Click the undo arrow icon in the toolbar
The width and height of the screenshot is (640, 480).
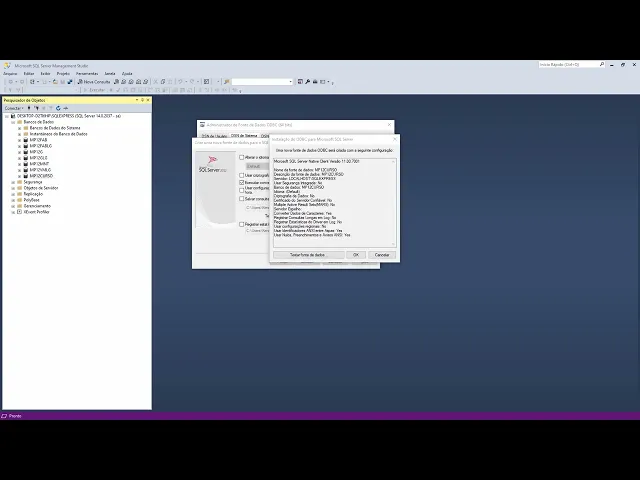click(x=180, y=82)
